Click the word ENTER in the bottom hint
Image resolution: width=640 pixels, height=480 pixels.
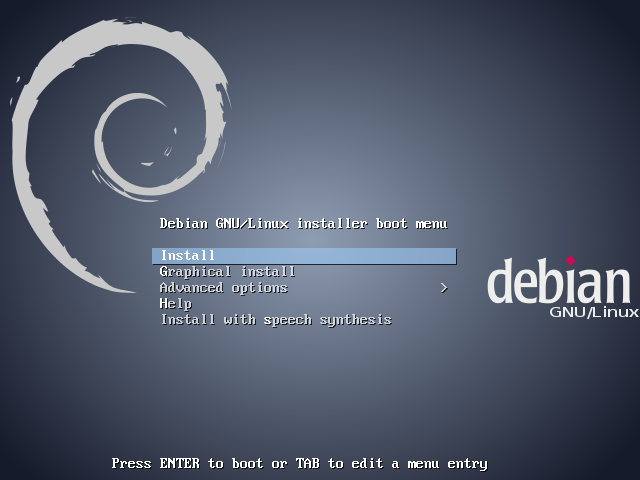coord(179,464)
